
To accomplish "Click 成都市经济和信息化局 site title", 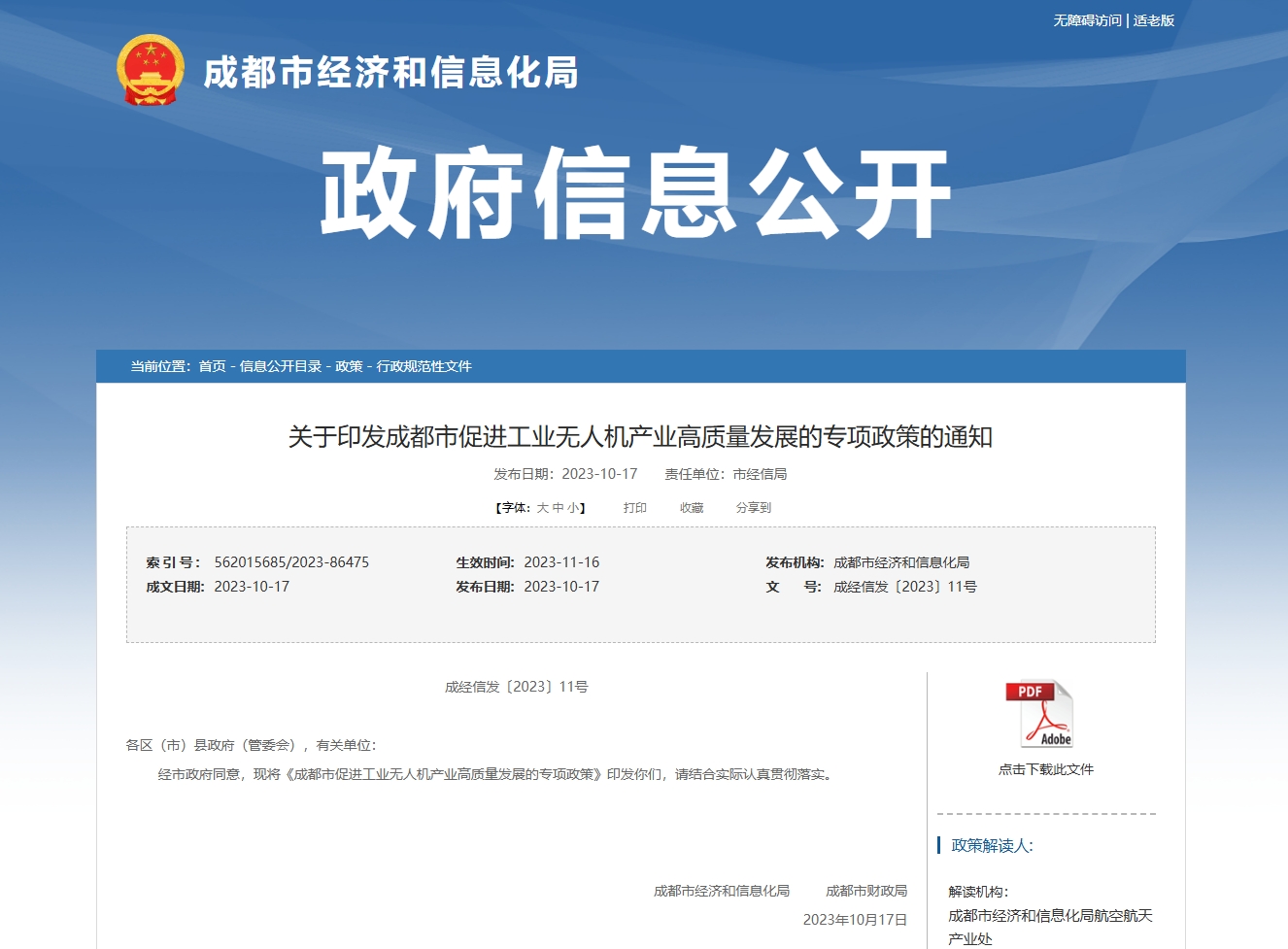I will coord(390,73).
